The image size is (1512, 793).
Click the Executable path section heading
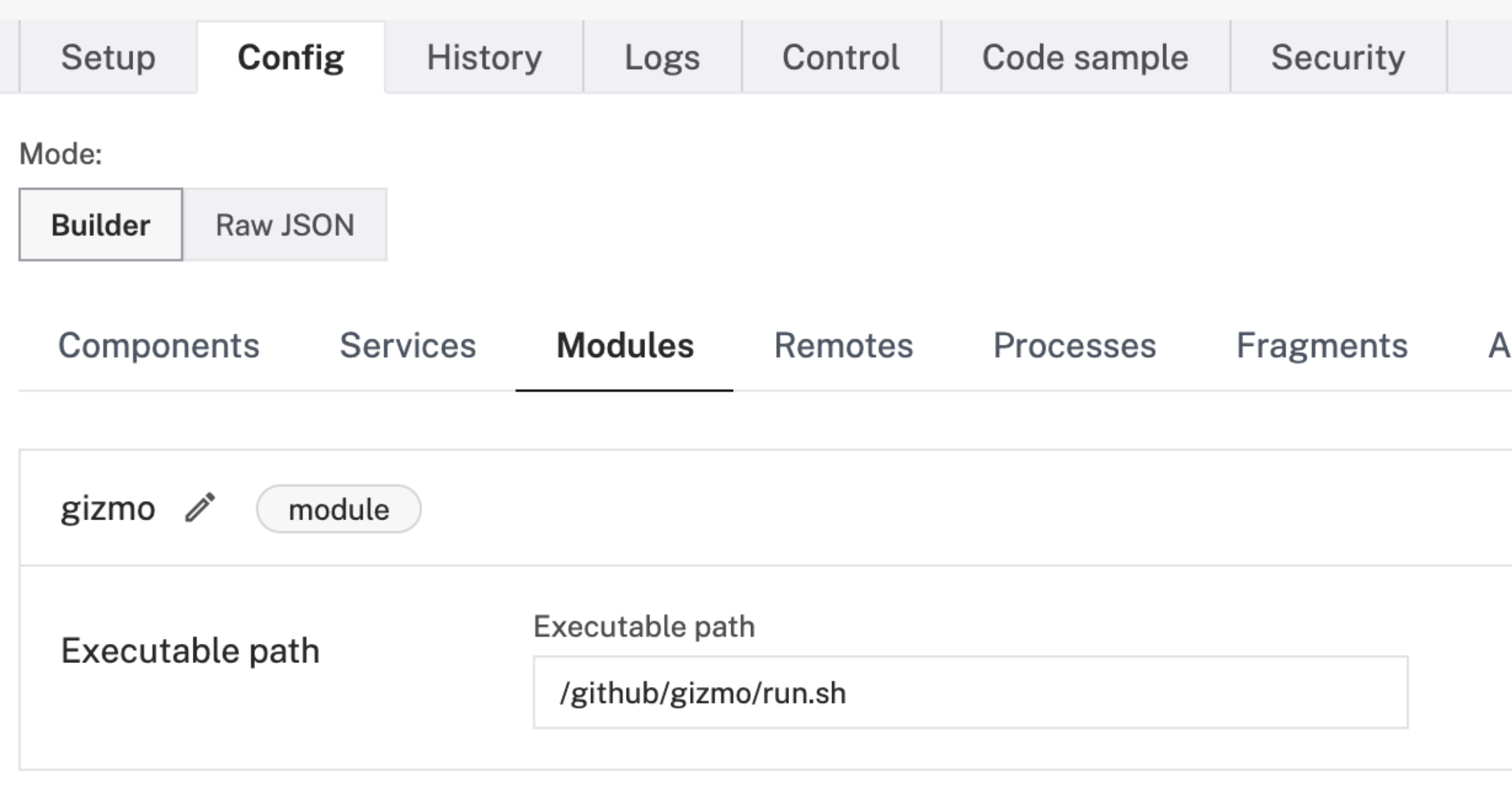pos(190,652)
